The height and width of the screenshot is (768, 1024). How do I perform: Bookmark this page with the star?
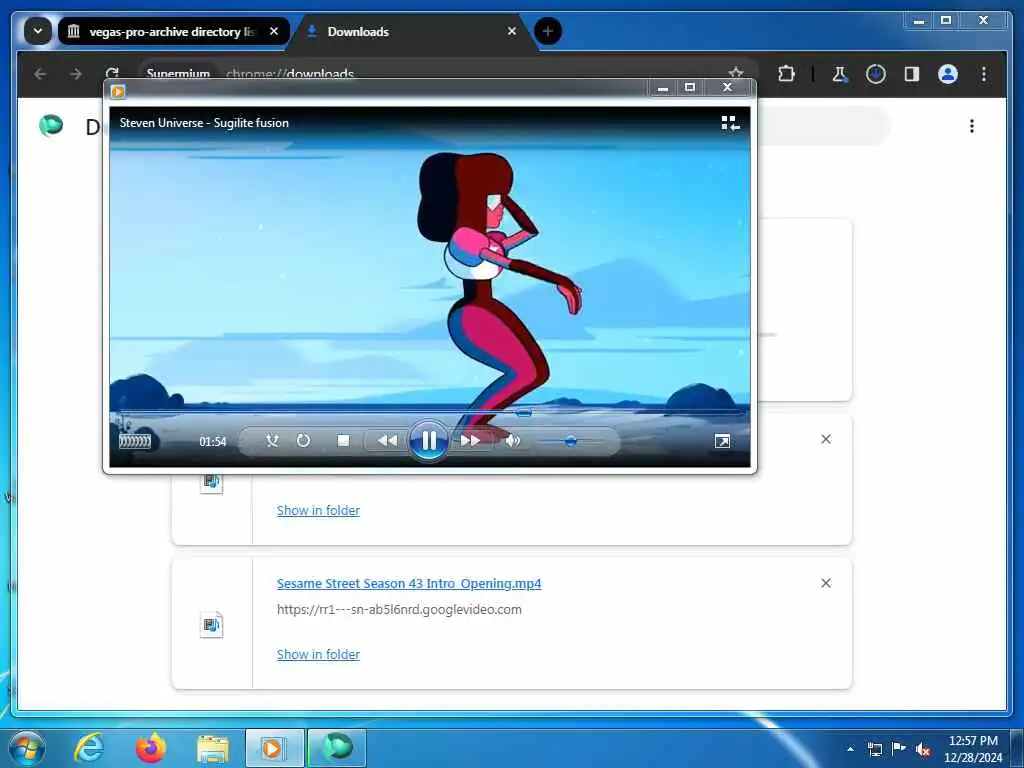pos(736,74)
